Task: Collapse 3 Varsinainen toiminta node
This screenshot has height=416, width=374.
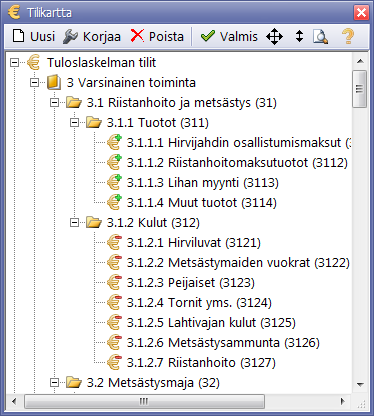Action: tap(34, 82)
